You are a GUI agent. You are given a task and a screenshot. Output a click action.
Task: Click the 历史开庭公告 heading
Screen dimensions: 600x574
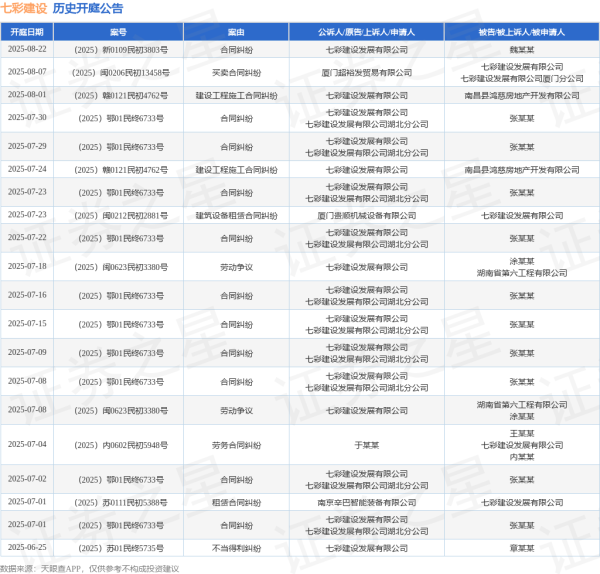click(88, 8)
